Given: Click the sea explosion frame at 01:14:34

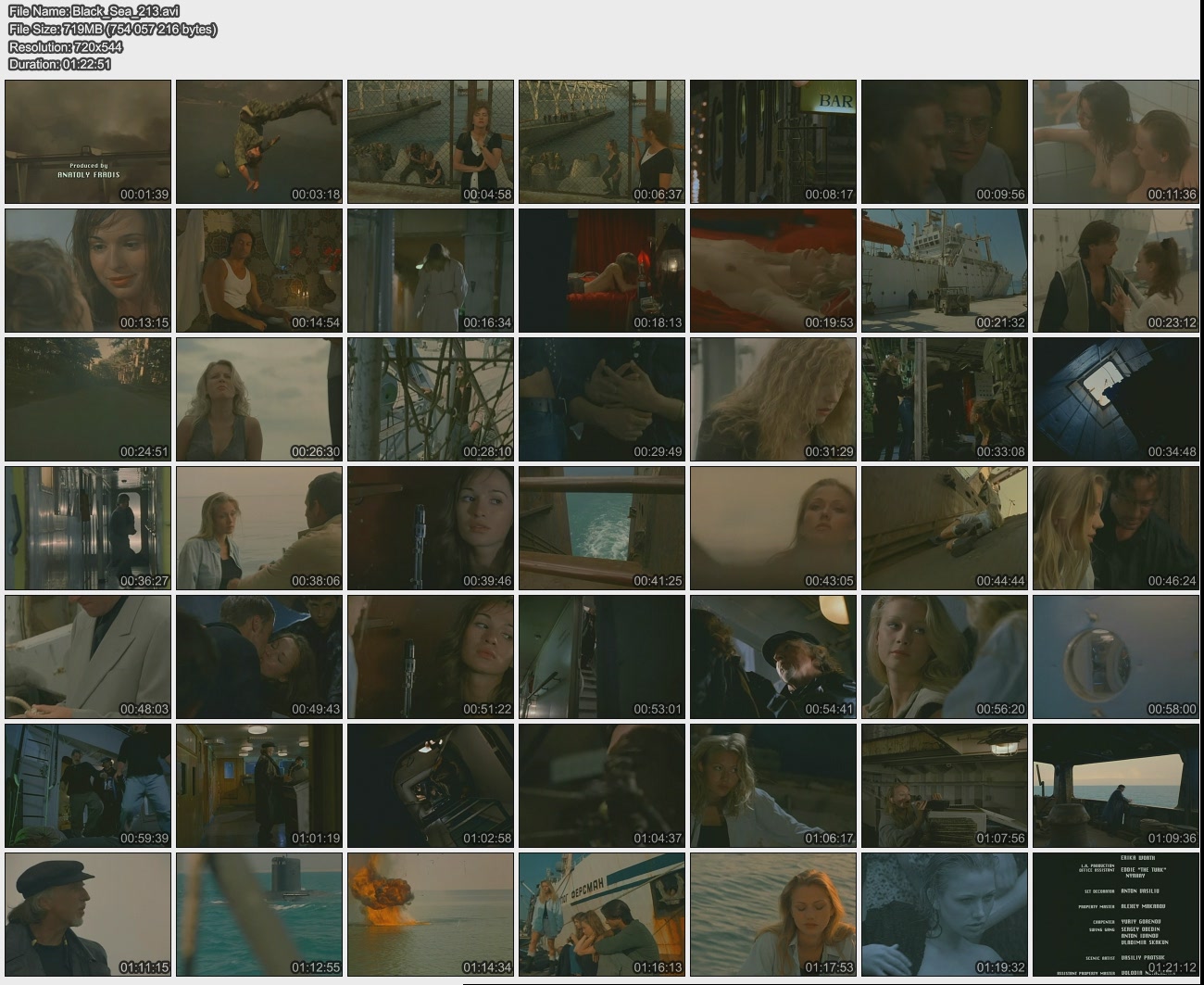Looking at the screenshot, I should (431, 915).
